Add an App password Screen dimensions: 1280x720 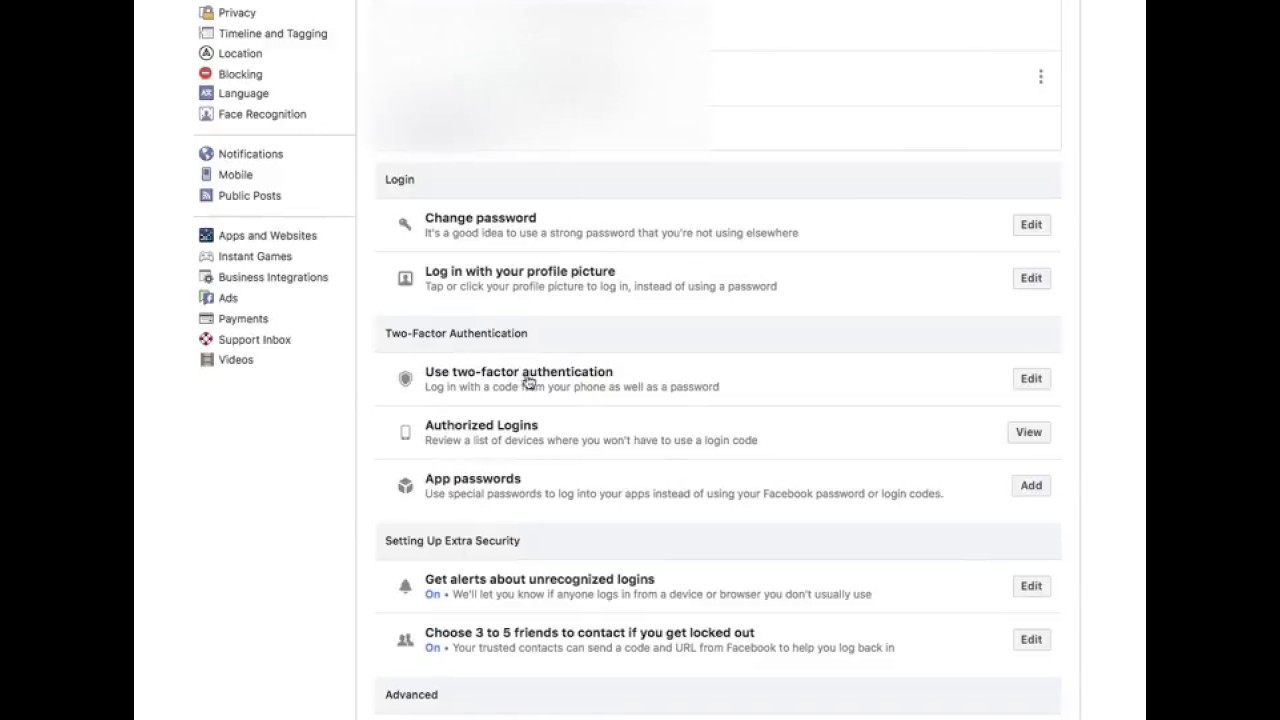(x=1031, y=486)
